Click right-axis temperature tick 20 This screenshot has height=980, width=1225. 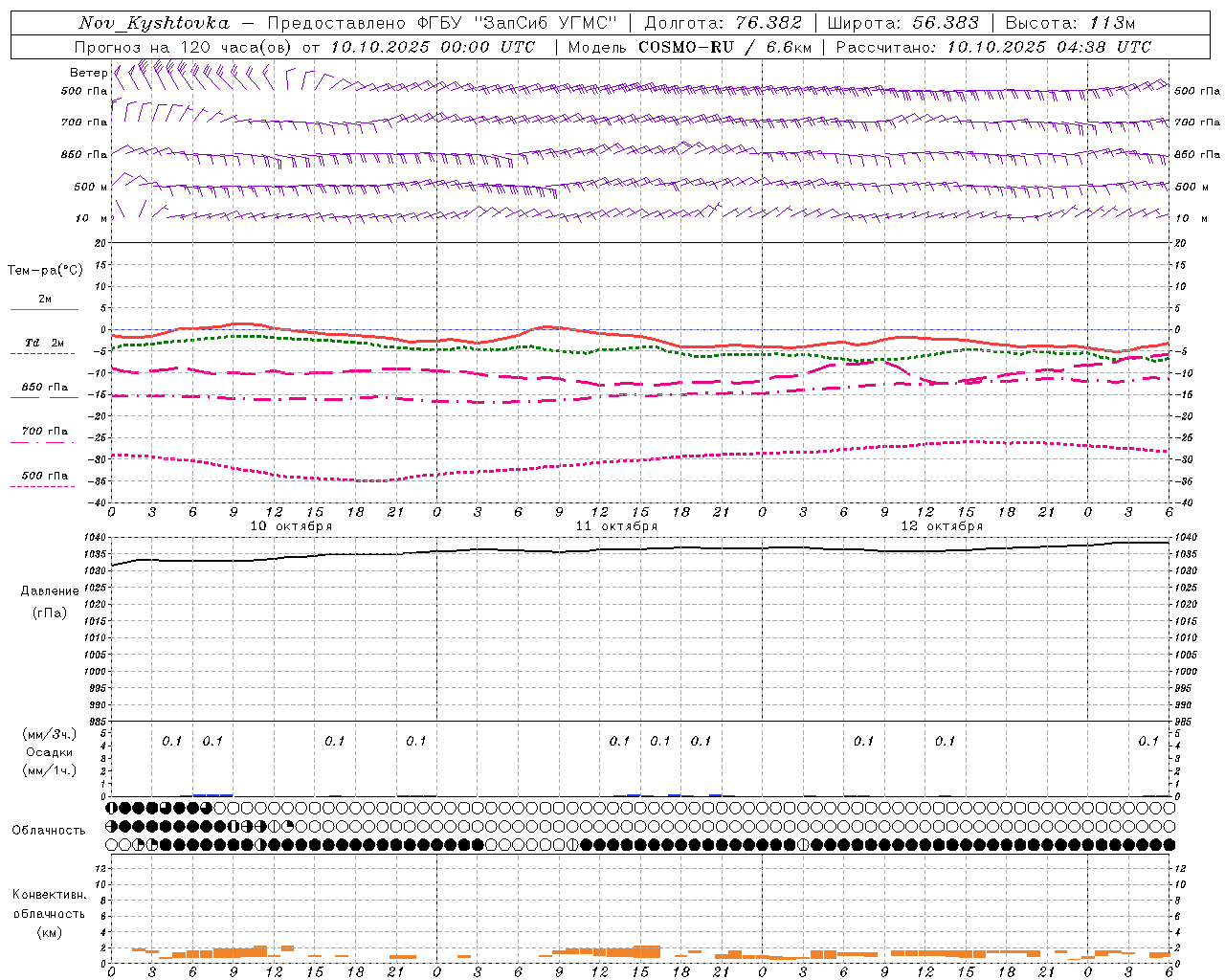pos(1180,244)
